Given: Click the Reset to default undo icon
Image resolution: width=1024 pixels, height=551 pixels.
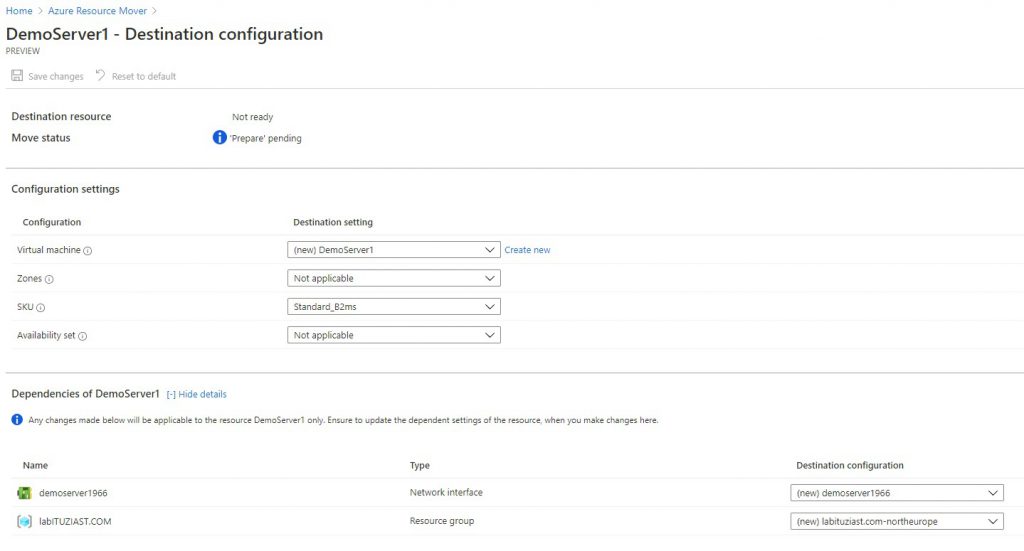Looking at the screenshot, I should pyautogui.click(x=101, y=75).
